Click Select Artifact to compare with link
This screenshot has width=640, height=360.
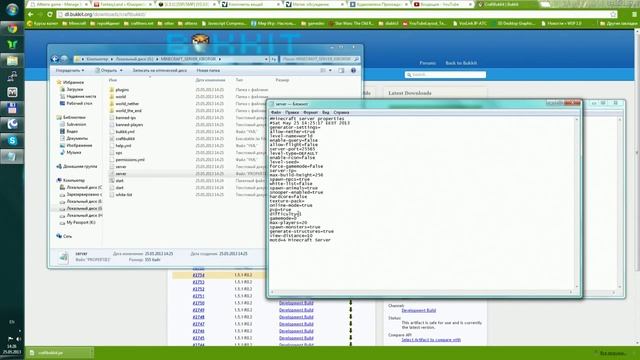click(x=431, y=340)
